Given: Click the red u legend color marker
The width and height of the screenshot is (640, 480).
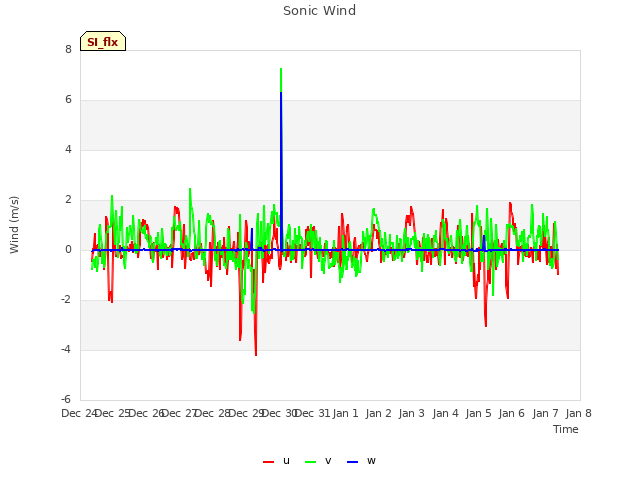Looking at the screenshot, I should [268, 462].
